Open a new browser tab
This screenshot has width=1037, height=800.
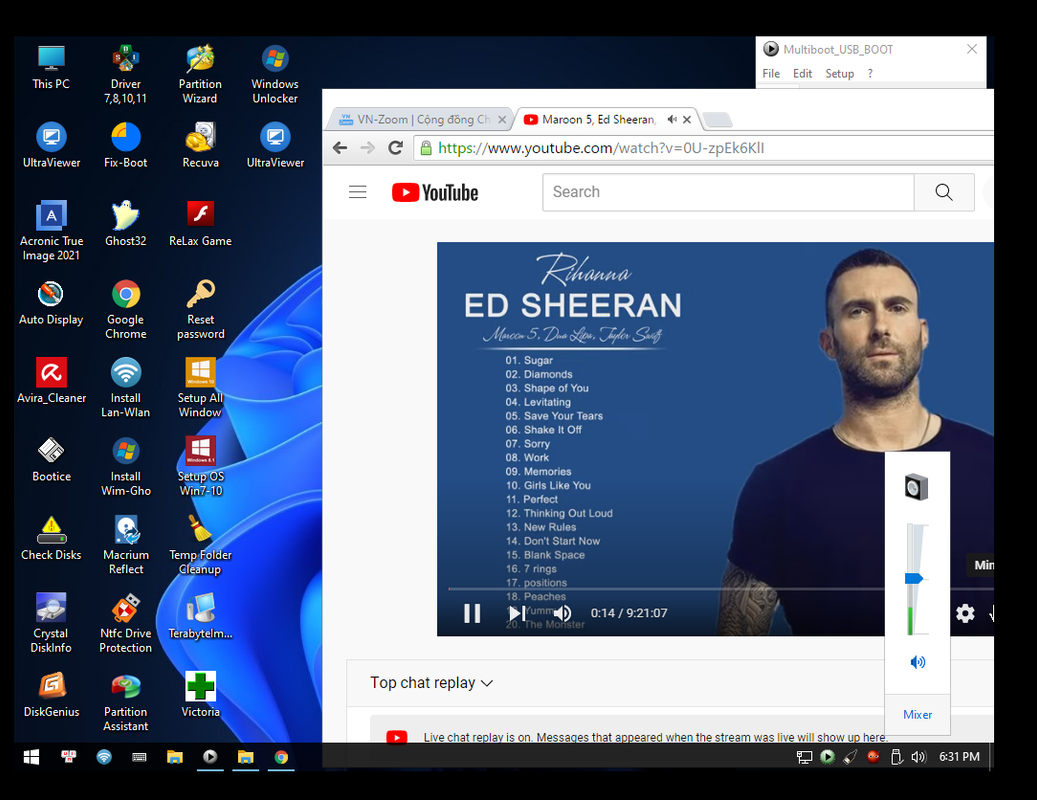[717, 120]
